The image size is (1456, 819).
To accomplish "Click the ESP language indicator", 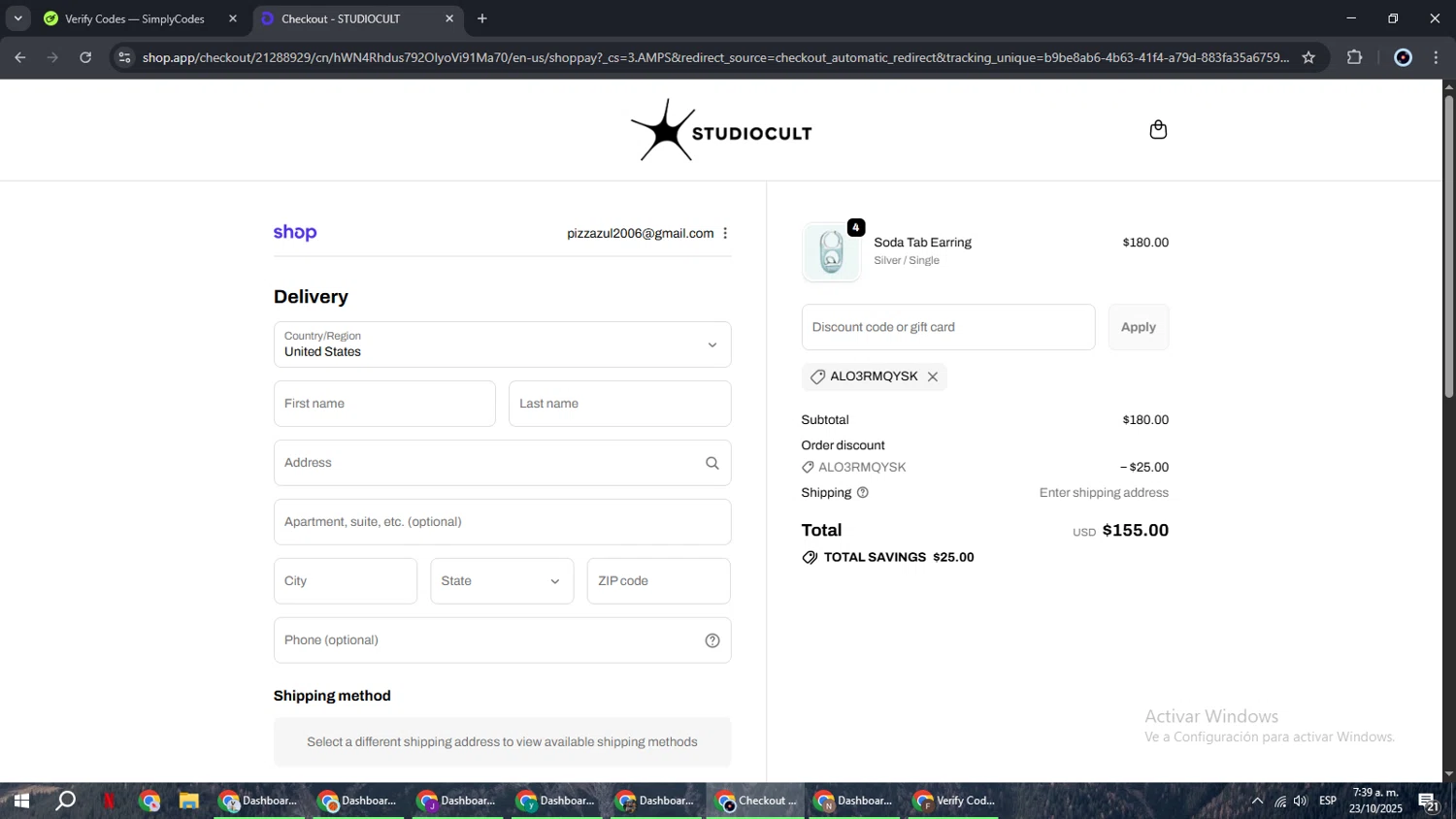I will pos(1328,801).
